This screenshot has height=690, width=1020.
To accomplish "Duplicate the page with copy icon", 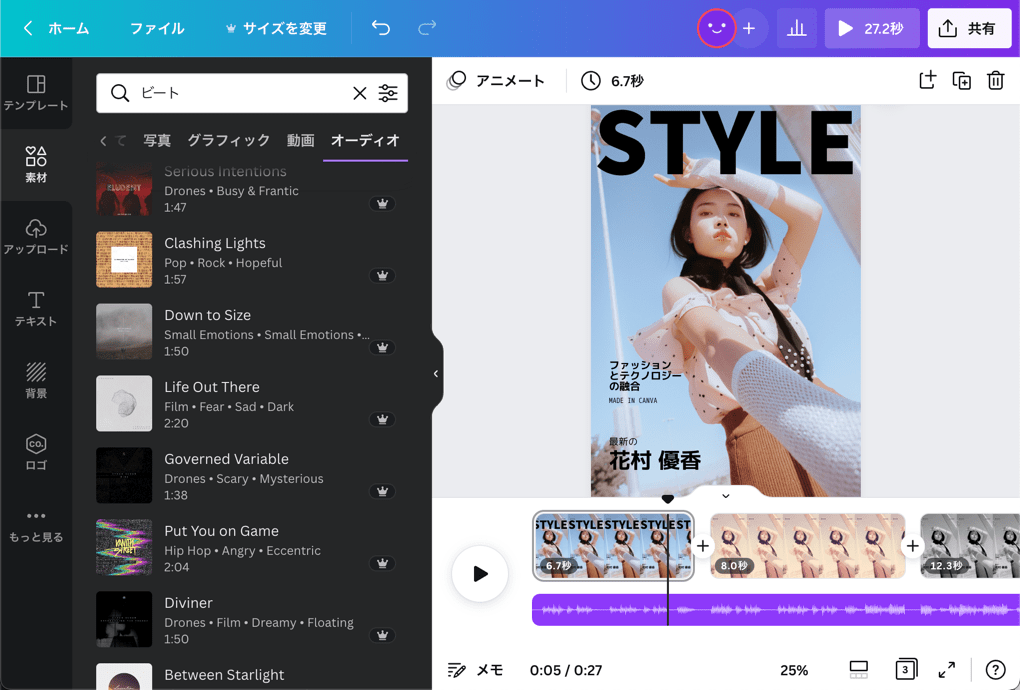I will click(961, 81).
